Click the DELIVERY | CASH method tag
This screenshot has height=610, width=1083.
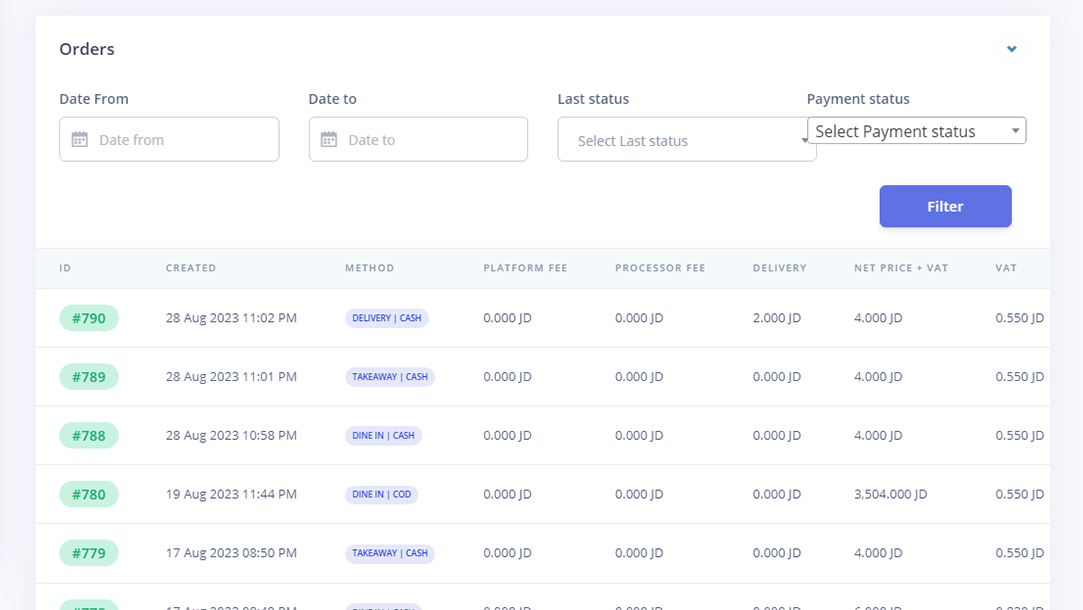387,318
